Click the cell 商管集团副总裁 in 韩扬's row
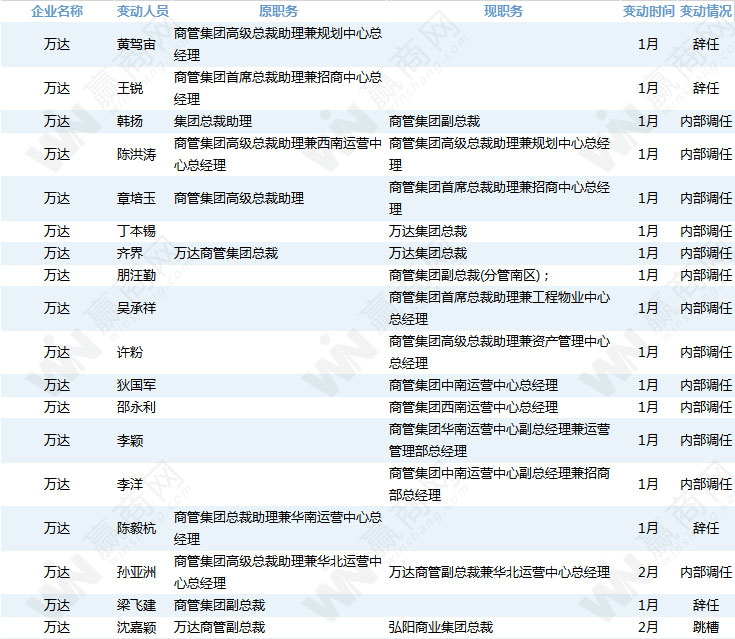 click(x=435, y=121)
